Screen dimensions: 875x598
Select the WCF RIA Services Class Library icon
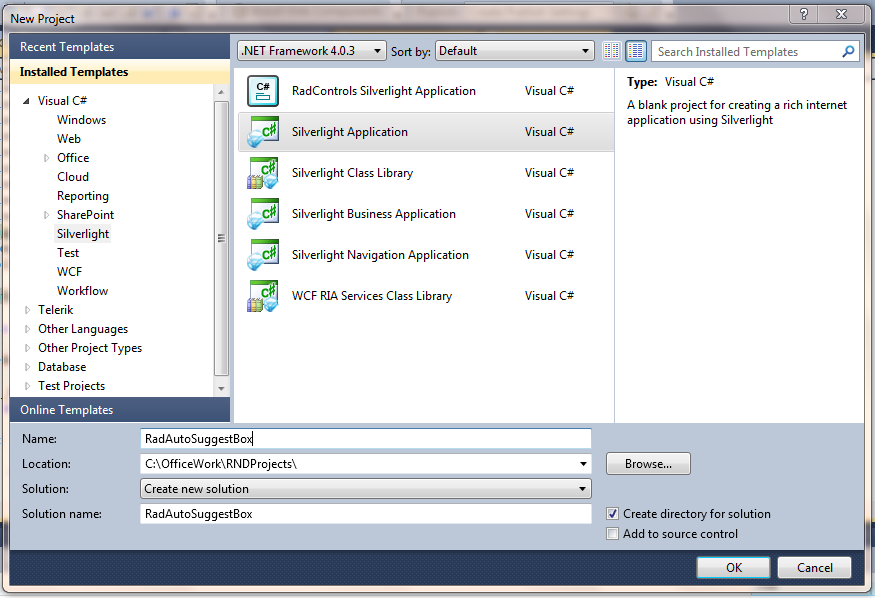pos(263,295)
